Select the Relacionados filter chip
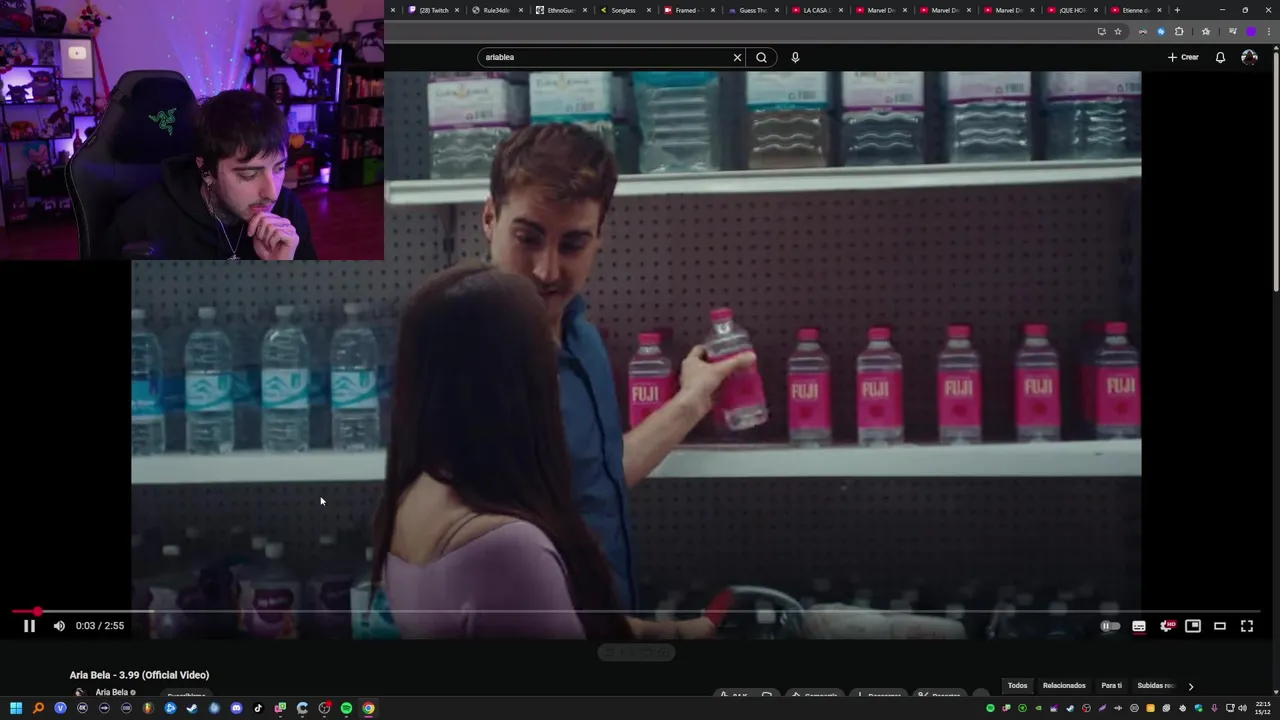 click(x=1064, y=686)
